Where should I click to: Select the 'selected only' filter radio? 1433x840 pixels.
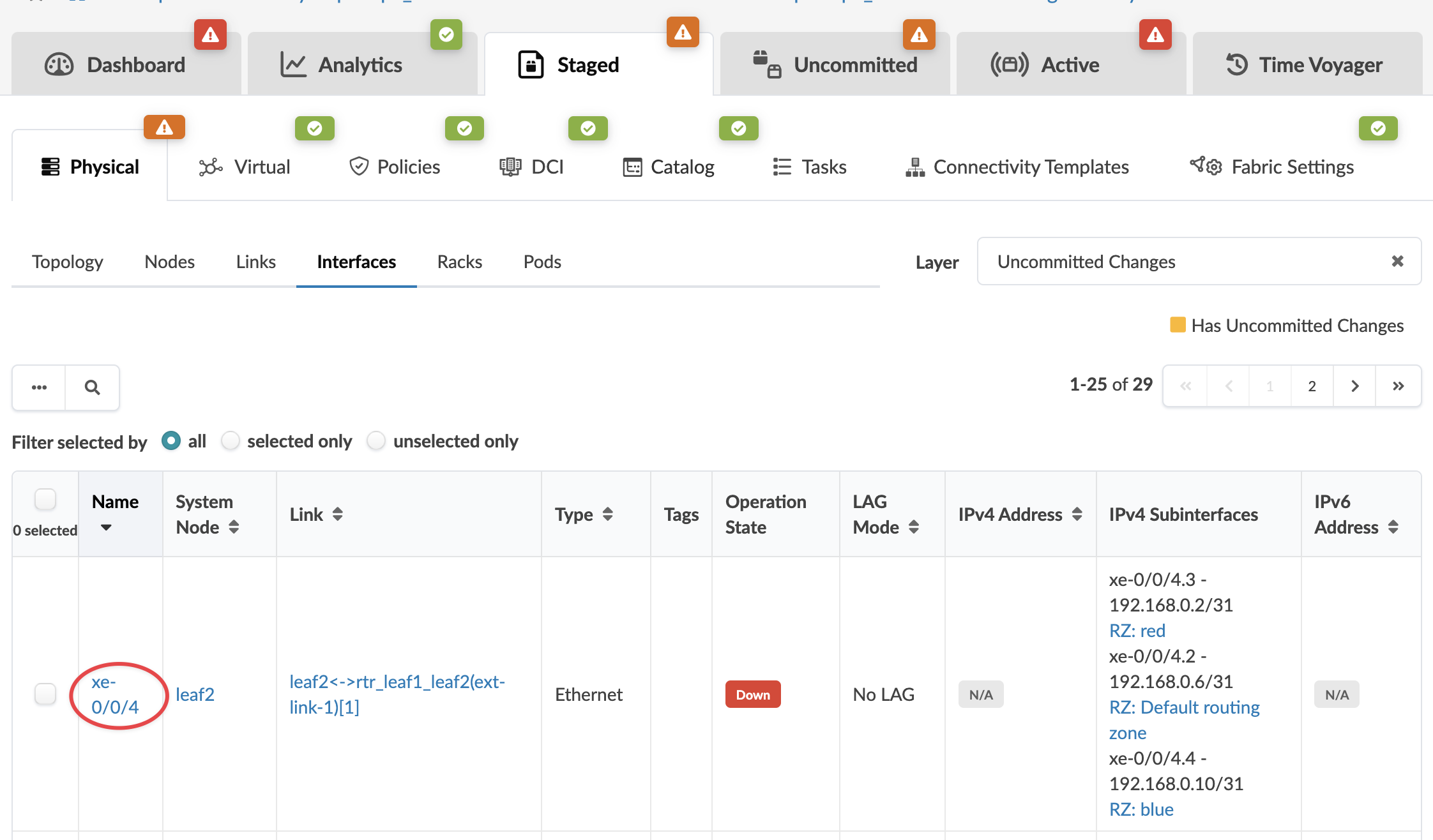(x=231, y=440)
